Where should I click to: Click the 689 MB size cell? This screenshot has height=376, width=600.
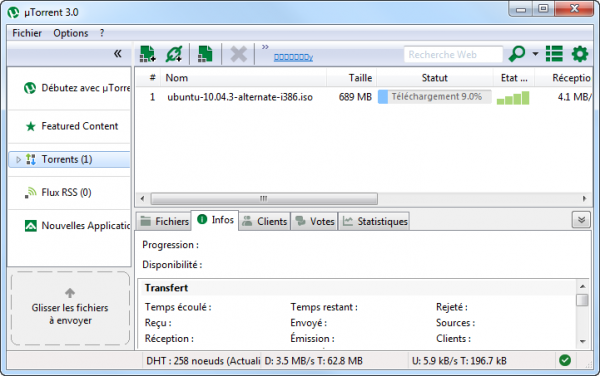point(355,97)
